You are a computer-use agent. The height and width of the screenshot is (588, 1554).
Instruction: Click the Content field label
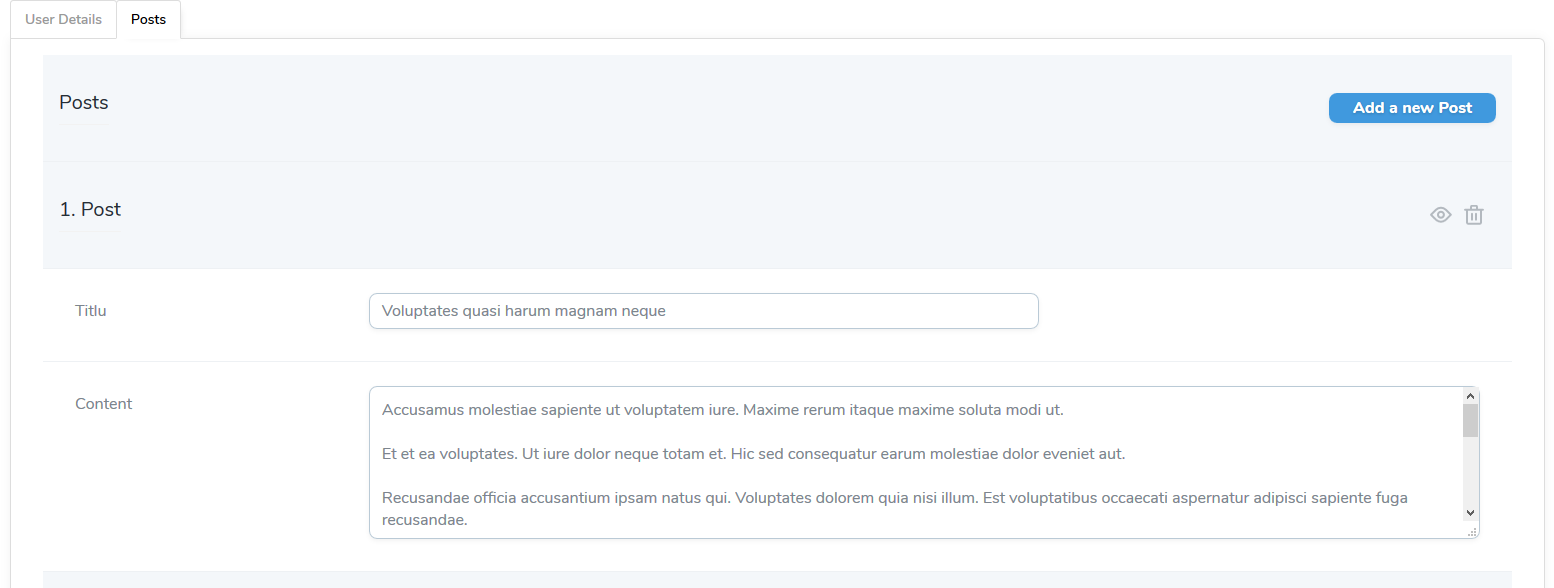104,404
